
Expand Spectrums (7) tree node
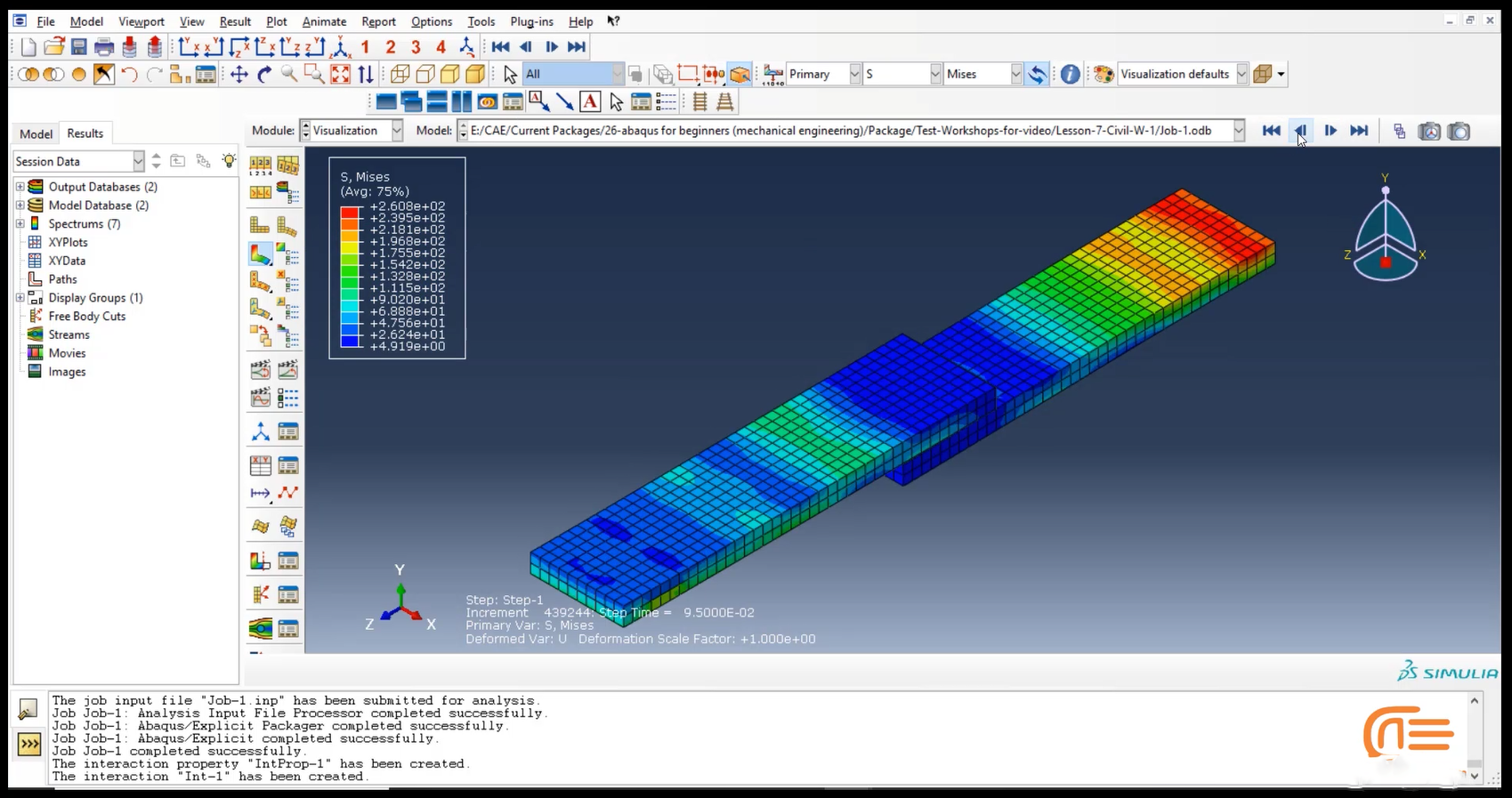(x=20, y=224)
